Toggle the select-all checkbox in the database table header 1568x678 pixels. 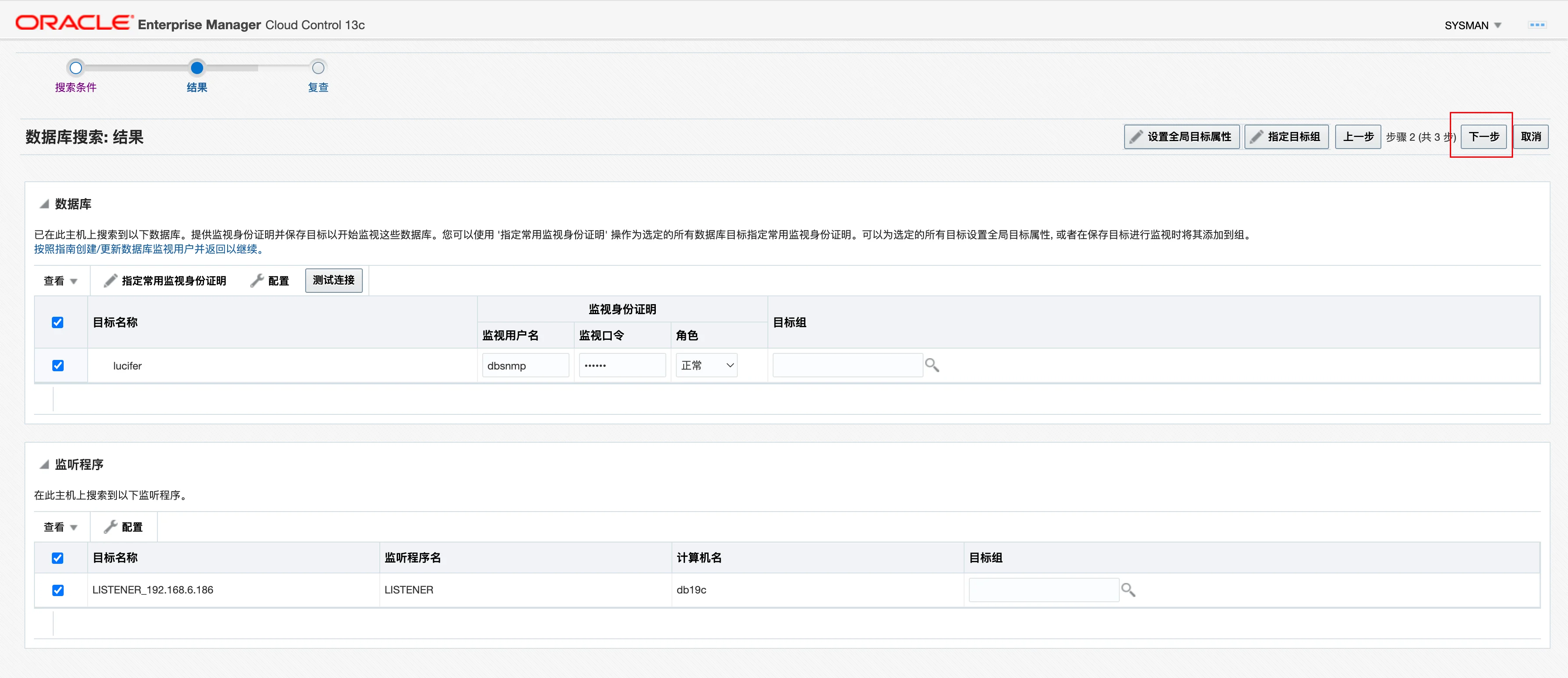[58, 322]
